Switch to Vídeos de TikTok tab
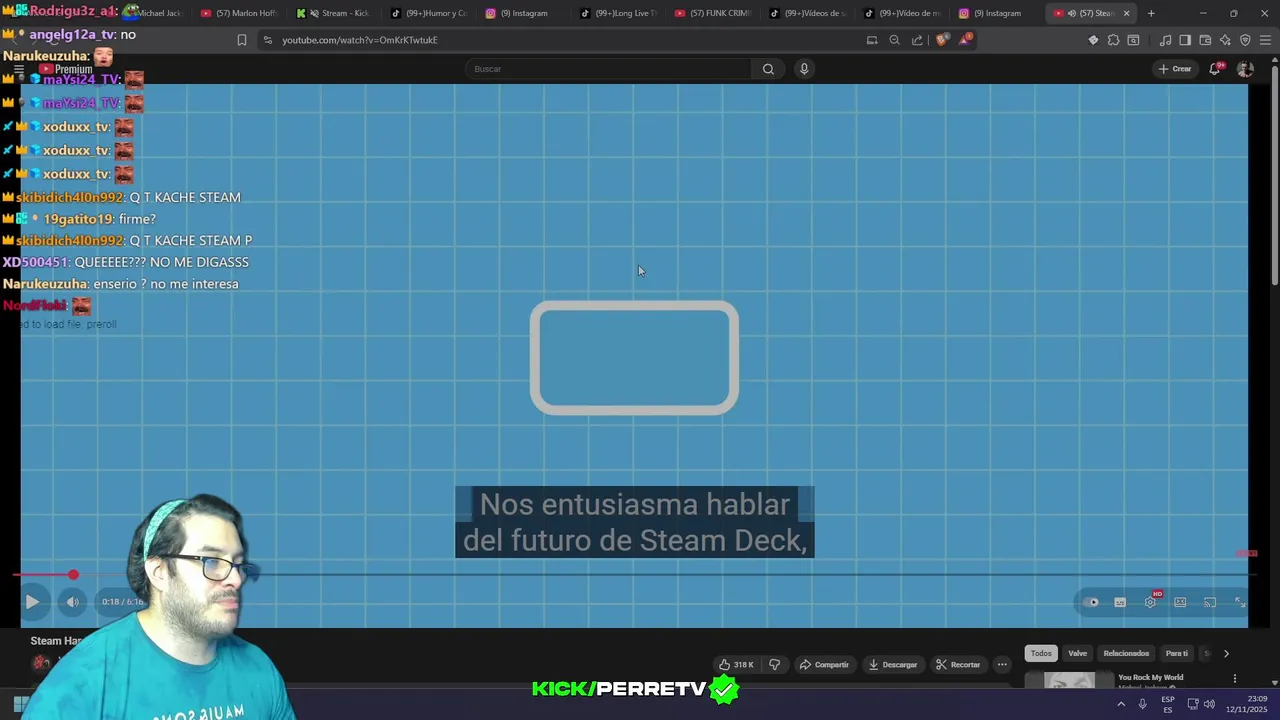This screenshot has width=1280, height=720. [807, 13]
